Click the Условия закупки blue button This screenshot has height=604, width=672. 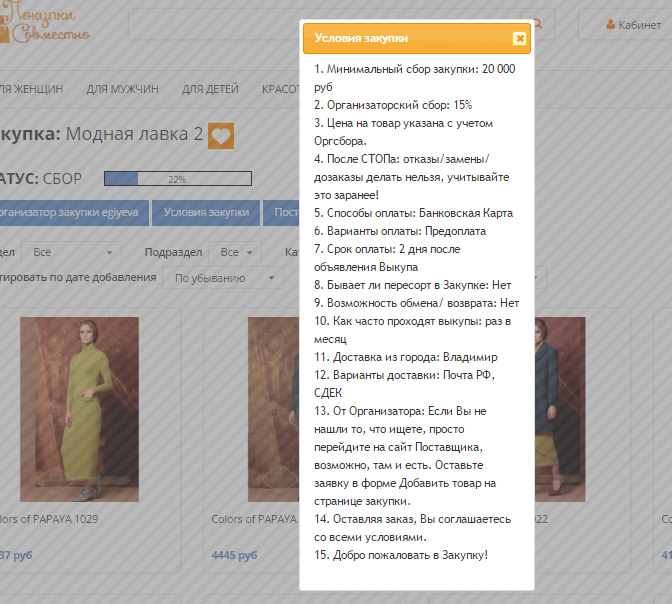point(206,213)
